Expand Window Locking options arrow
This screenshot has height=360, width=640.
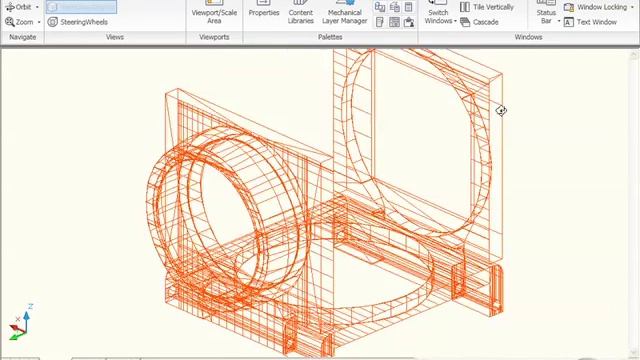633,7
